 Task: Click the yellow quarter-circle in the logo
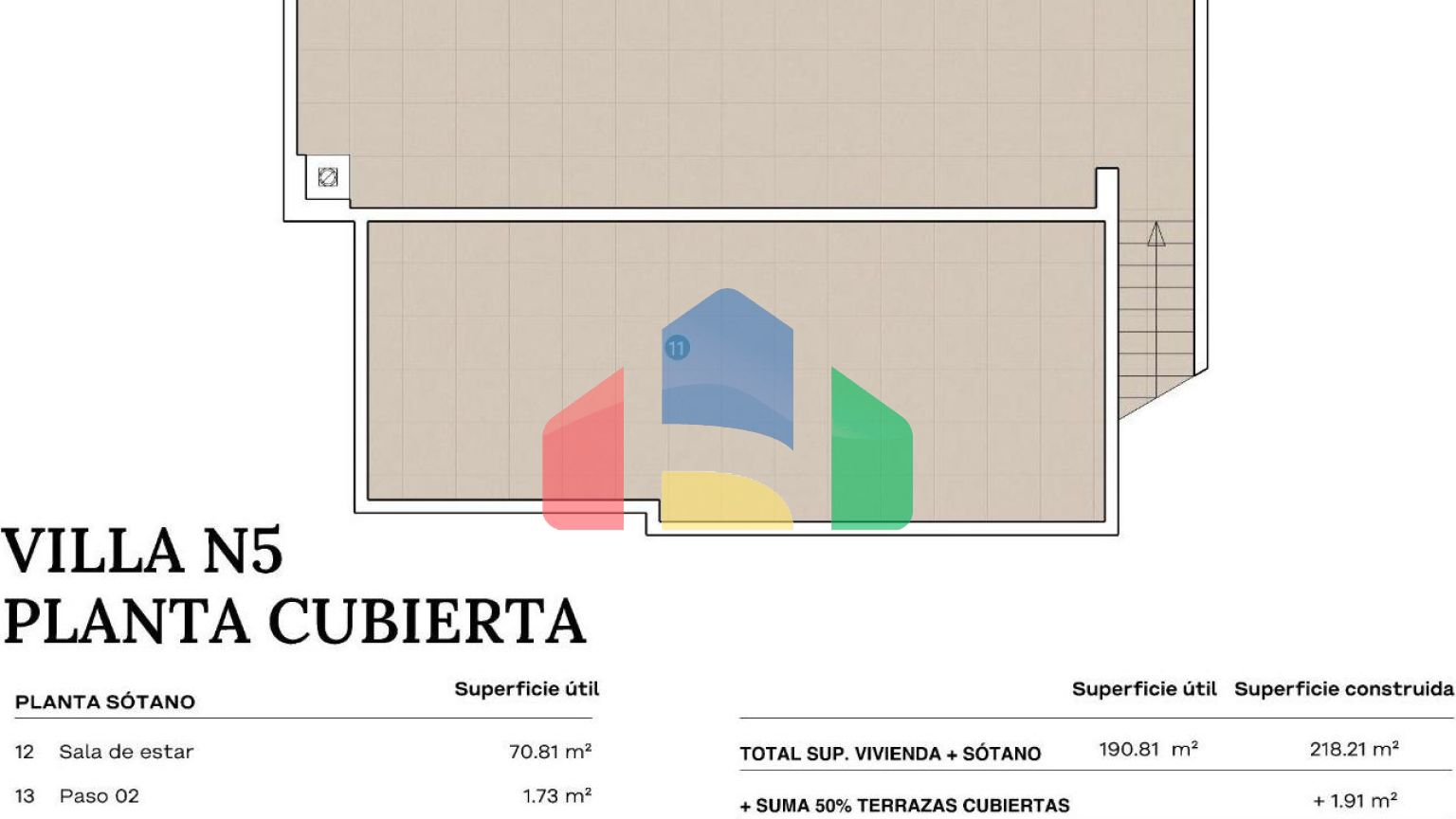720,498
